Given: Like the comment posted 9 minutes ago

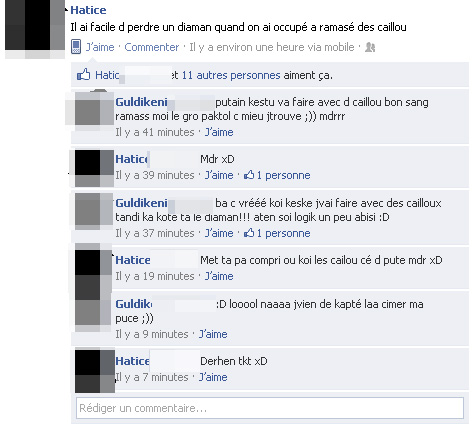Looking at the screenshot, I should (213, 334).
